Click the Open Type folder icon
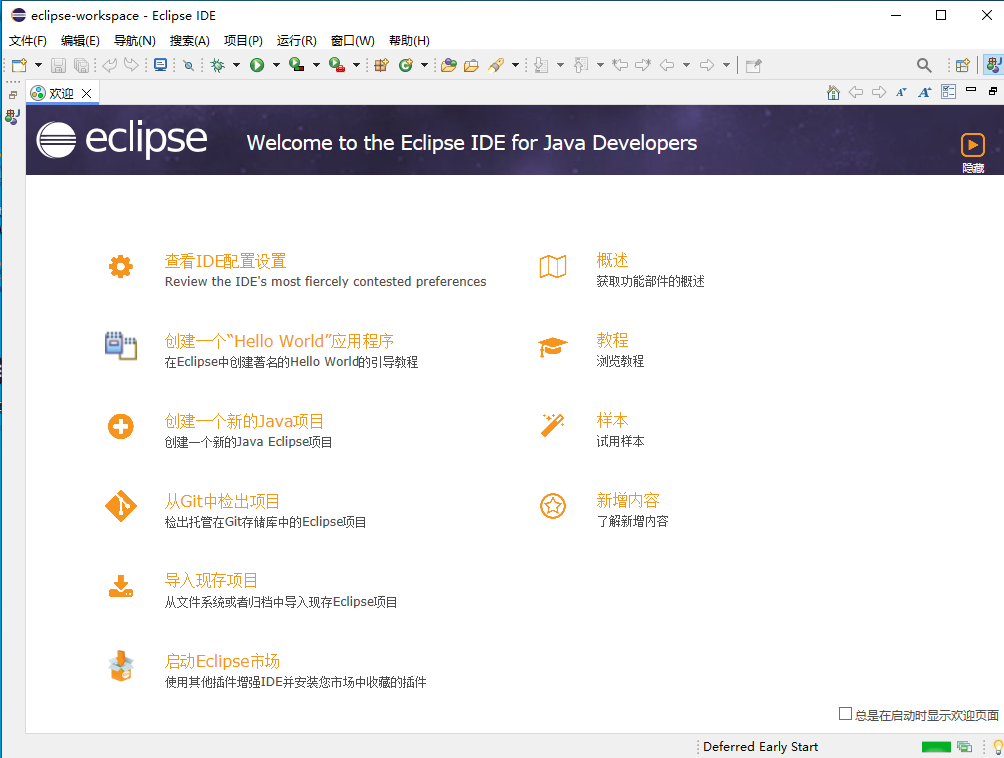The image size is (1004, 758). point(449,65)
